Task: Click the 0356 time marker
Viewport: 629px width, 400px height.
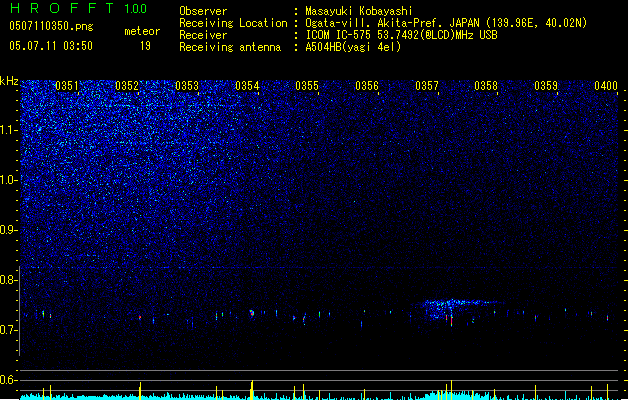Action: click(367, 86)
